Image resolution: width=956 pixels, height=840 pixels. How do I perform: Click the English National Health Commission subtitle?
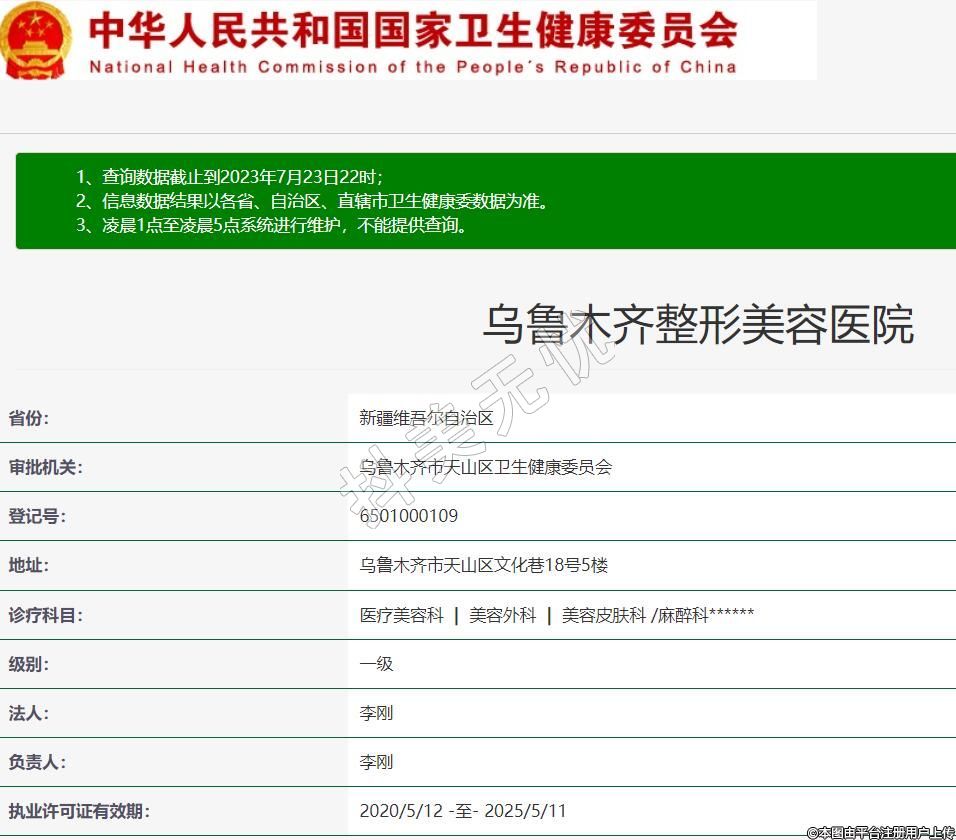tap(413, 67)
